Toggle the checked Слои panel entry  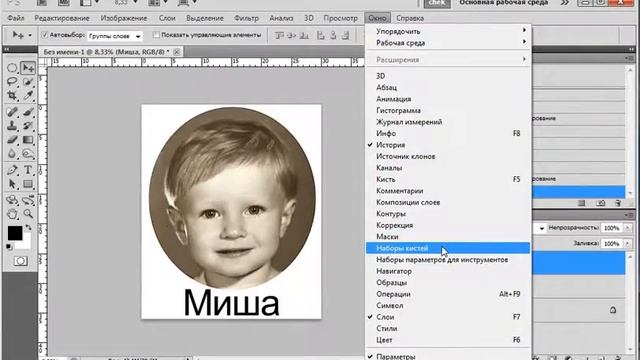point(448,317)
